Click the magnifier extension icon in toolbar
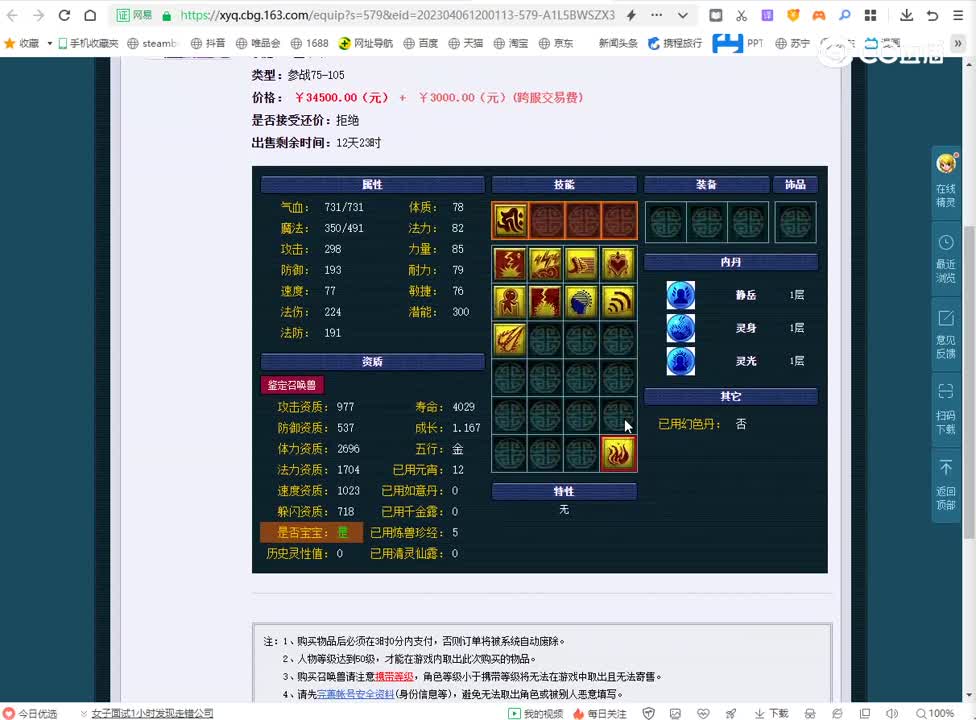976x720 pixels. tap(844, 15)
